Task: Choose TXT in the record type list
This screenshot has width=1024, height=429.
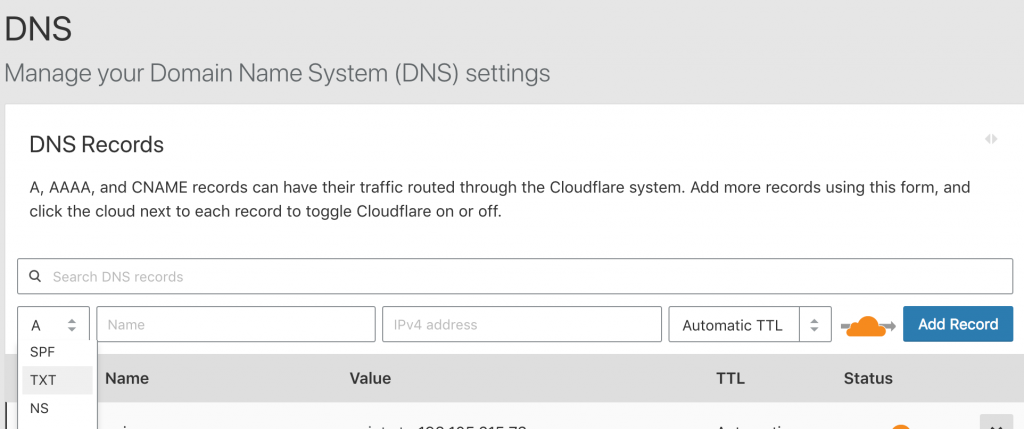Action: tap(57, 380)
